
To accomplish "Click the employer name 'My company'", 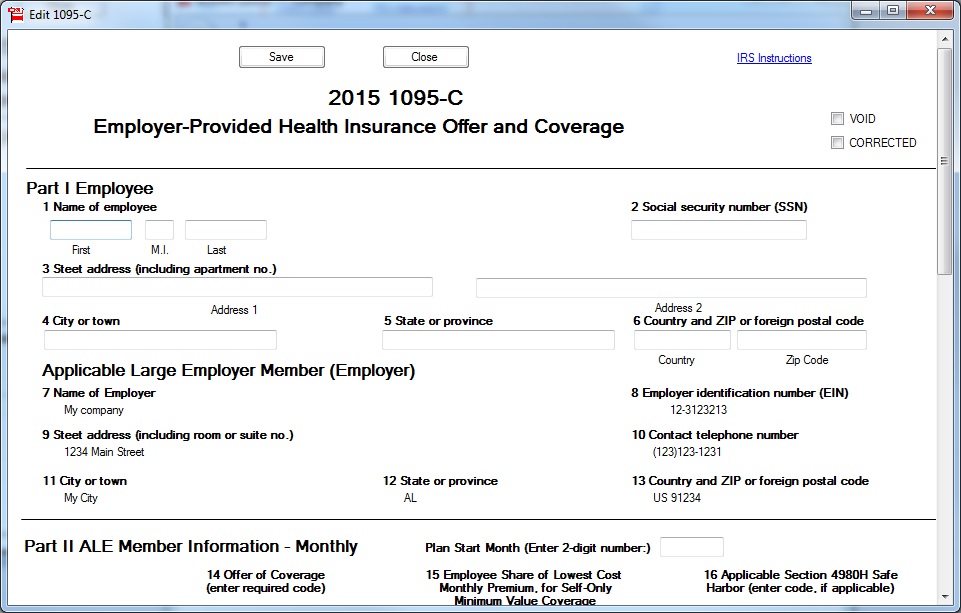I will (x=94, y=410).
